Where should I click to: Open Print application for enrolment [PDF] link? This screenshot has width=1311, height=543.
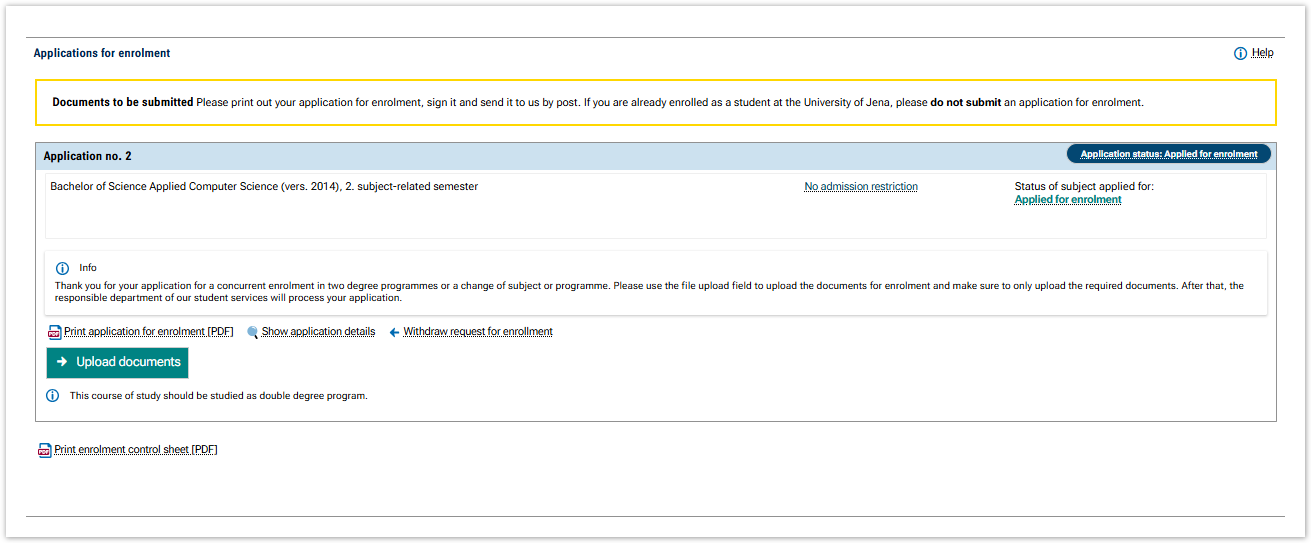click(148, 332)
